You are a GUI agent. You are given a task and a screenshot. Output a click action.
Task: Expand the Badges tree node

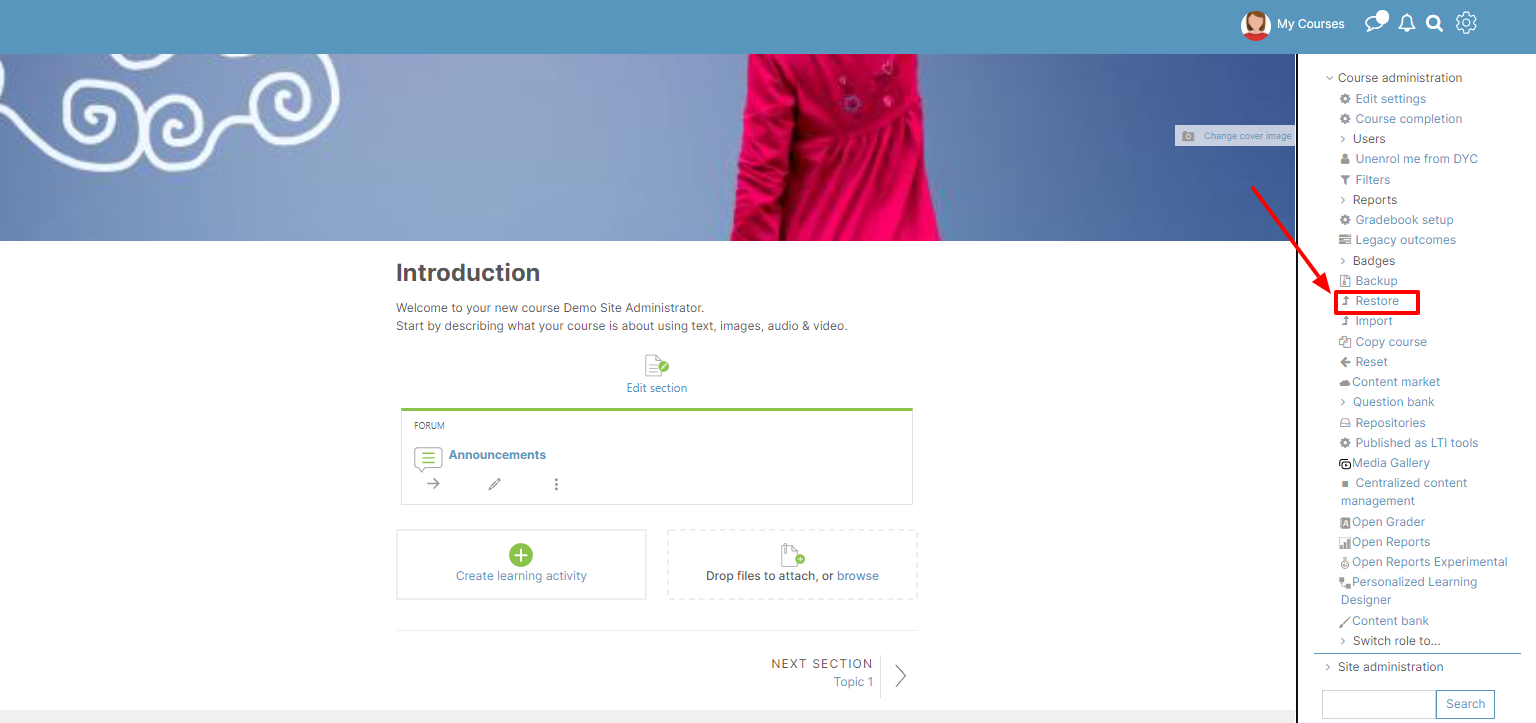pos(1343,261)
